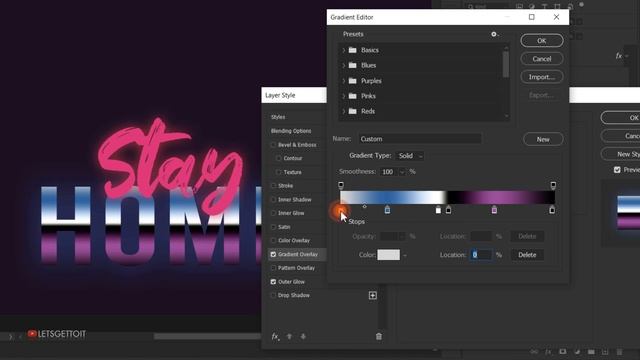Screen dimensions: 640x360
Task: Open the Presets gear menu
Action: tap(494, 34)
